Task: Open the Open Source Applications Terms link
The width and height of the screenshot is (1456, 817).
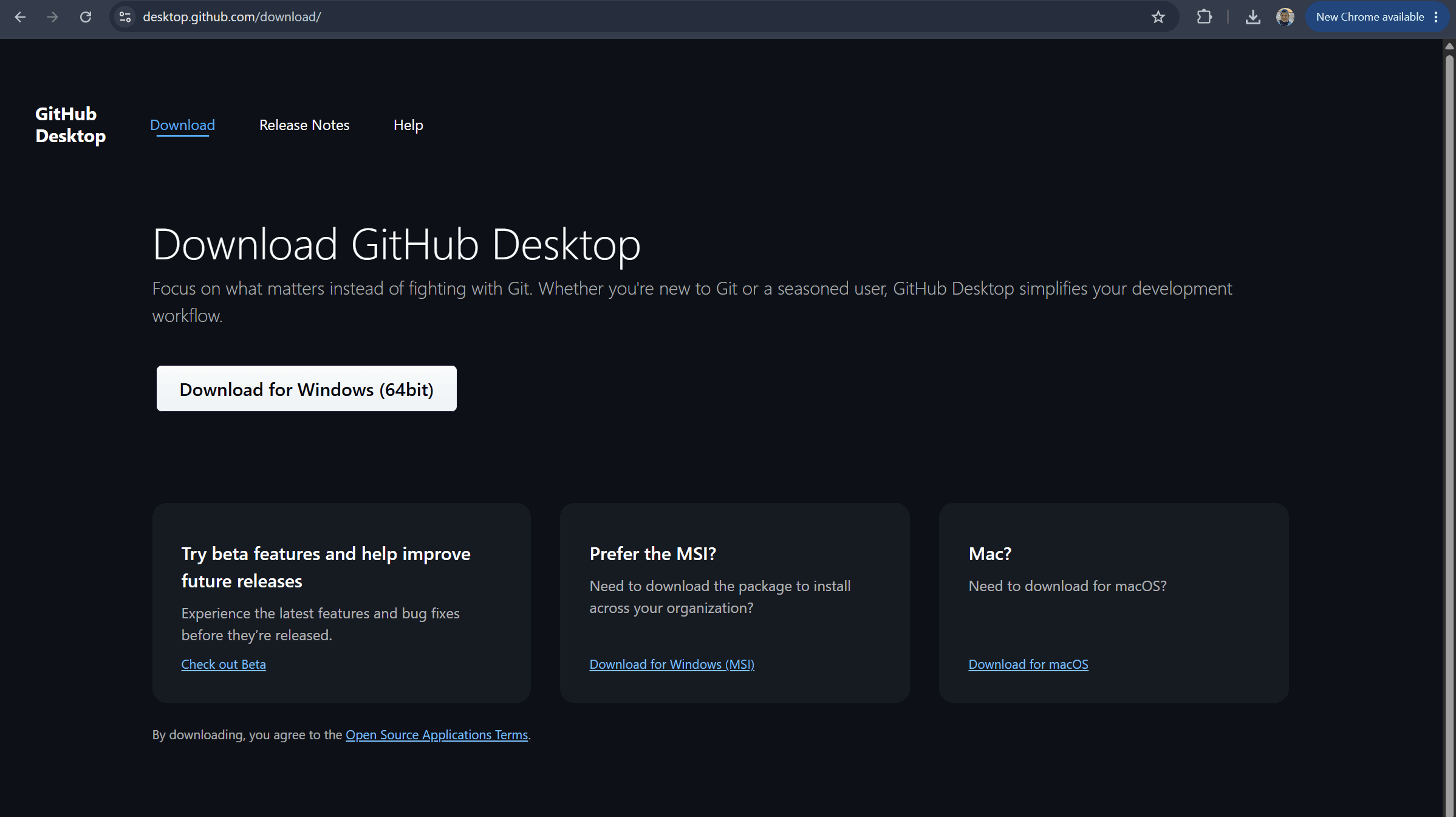Action: 437,734
